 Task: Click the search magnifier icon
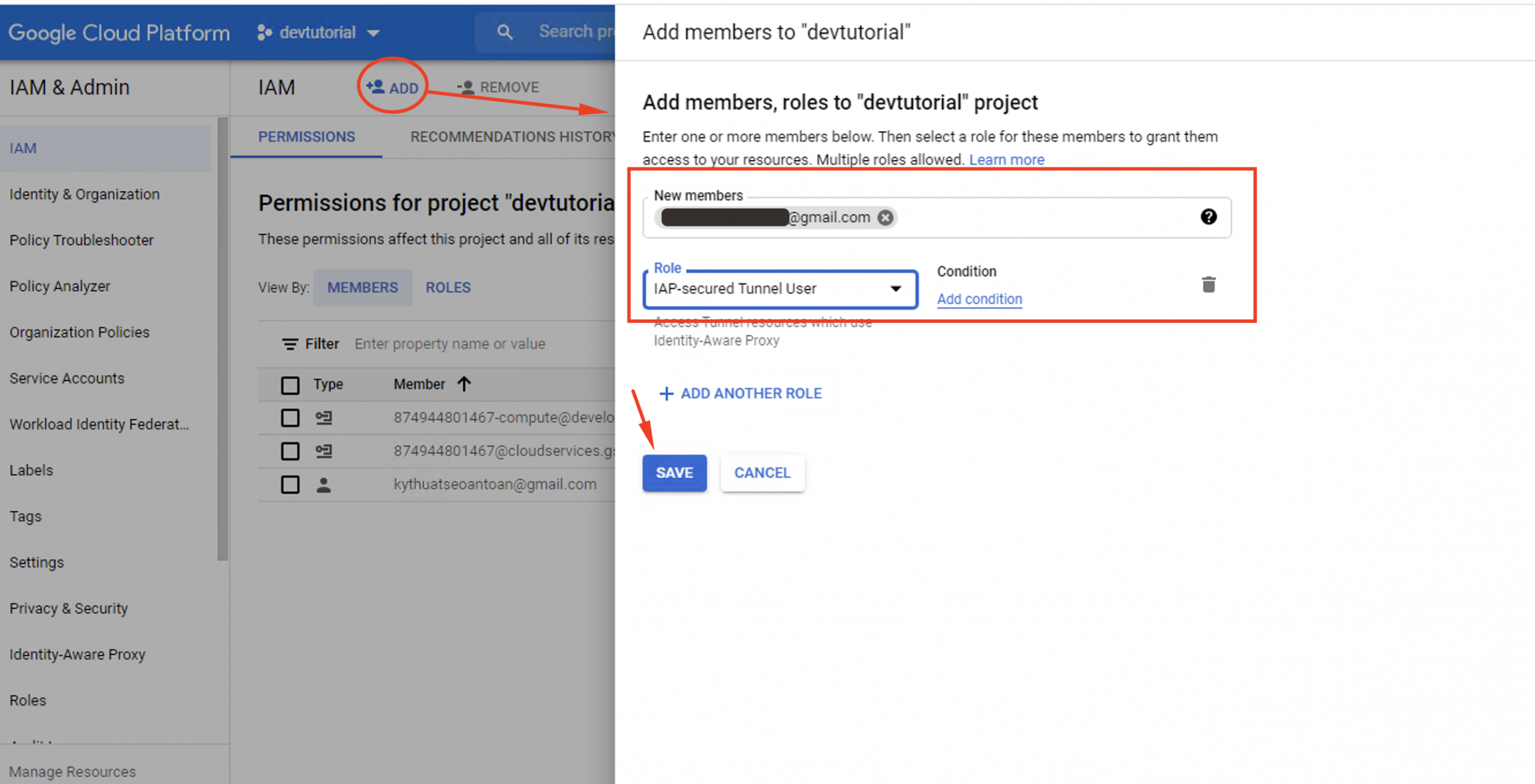pyautogui.click(x=505, y=32)
